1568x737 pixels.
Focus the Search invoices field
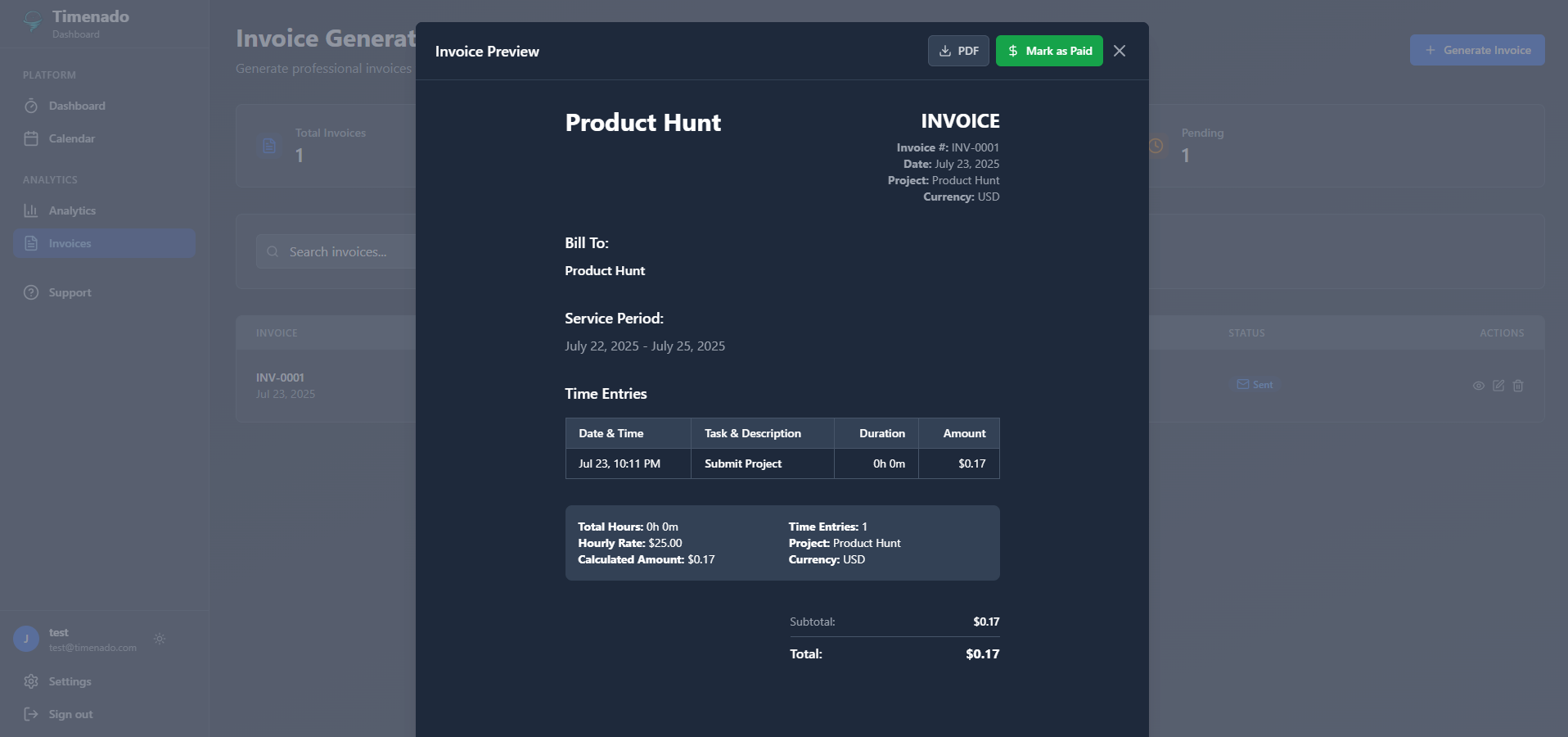click(x=336, y=251)
